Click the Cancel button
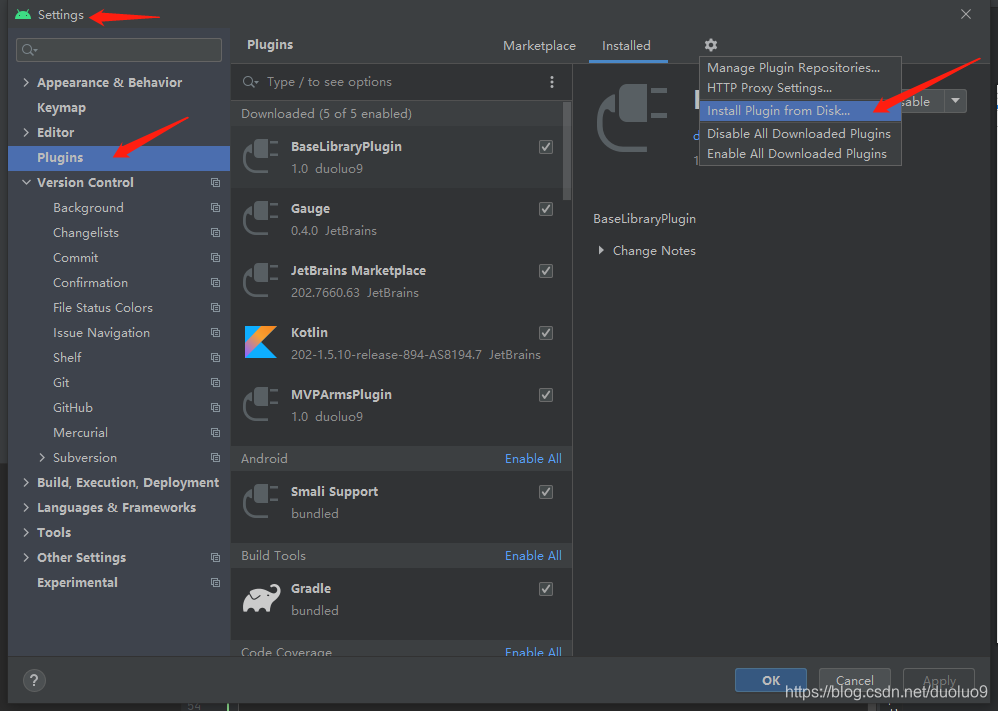Image resolution: width=998 pixels, height=711 pixels. [x=854, y=680]
